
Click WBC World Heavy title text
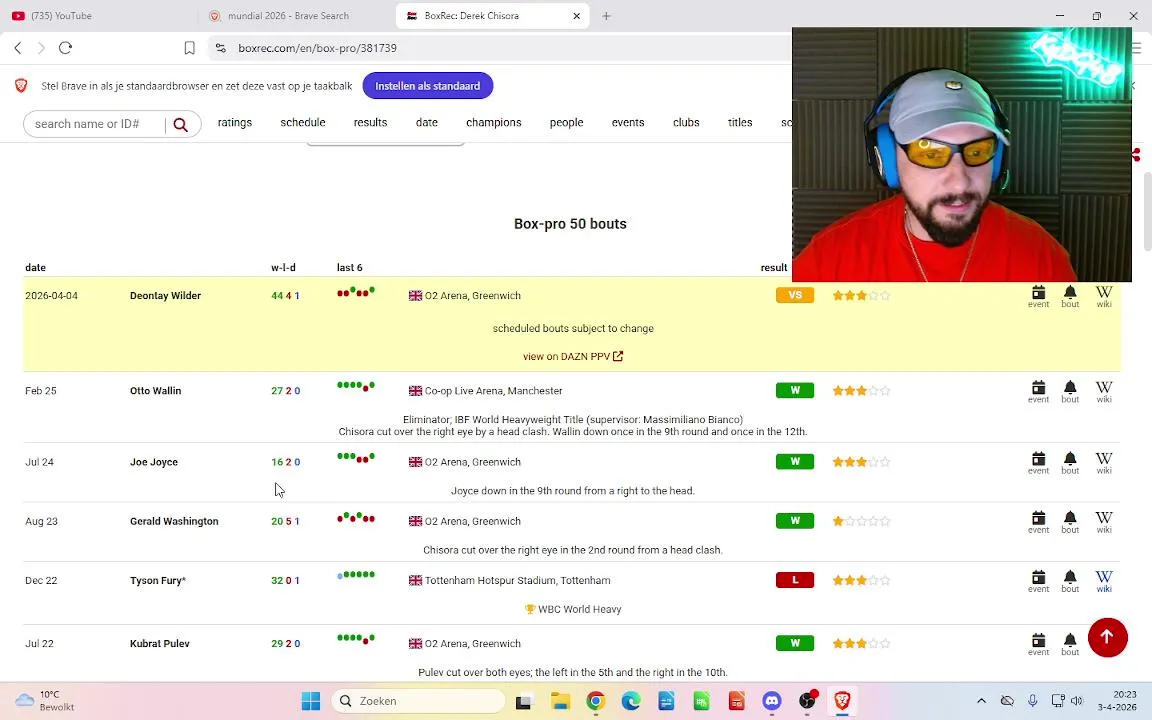580,609
